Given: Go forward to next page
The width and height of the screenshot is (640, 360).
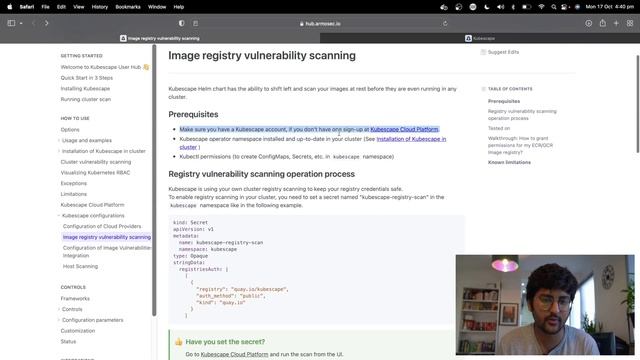Looking at the screenshot, I should (47, 23).
